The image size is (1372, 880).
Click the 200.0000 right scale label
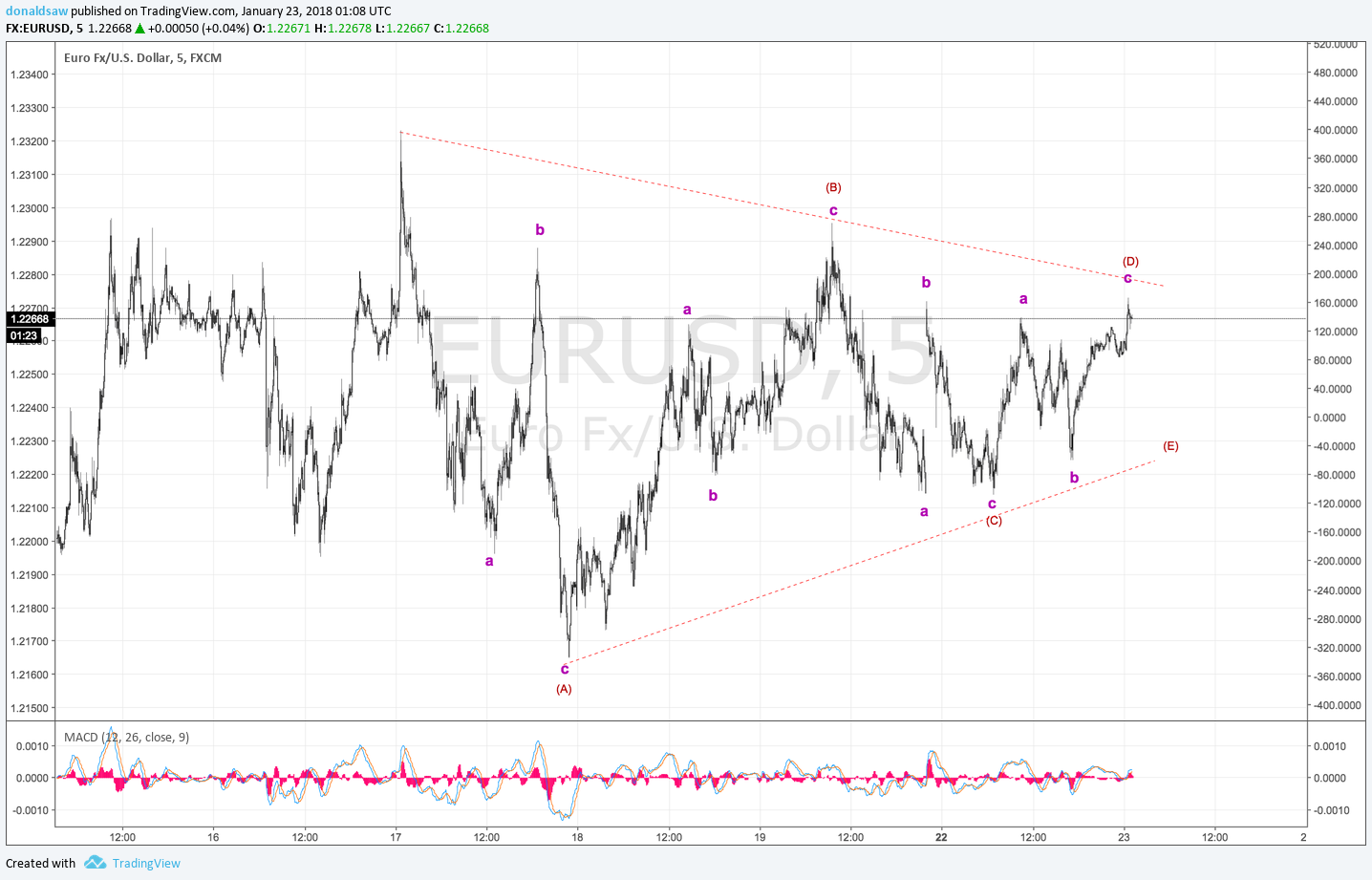click(x=1336, y=274)
